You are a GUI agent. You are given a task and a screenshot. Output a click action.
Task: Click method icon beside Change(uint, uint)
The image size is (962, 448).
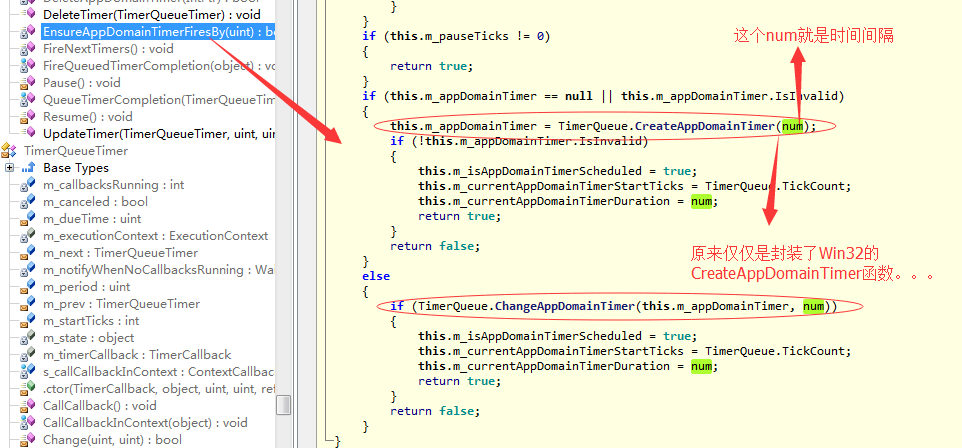tap(28, 439)
